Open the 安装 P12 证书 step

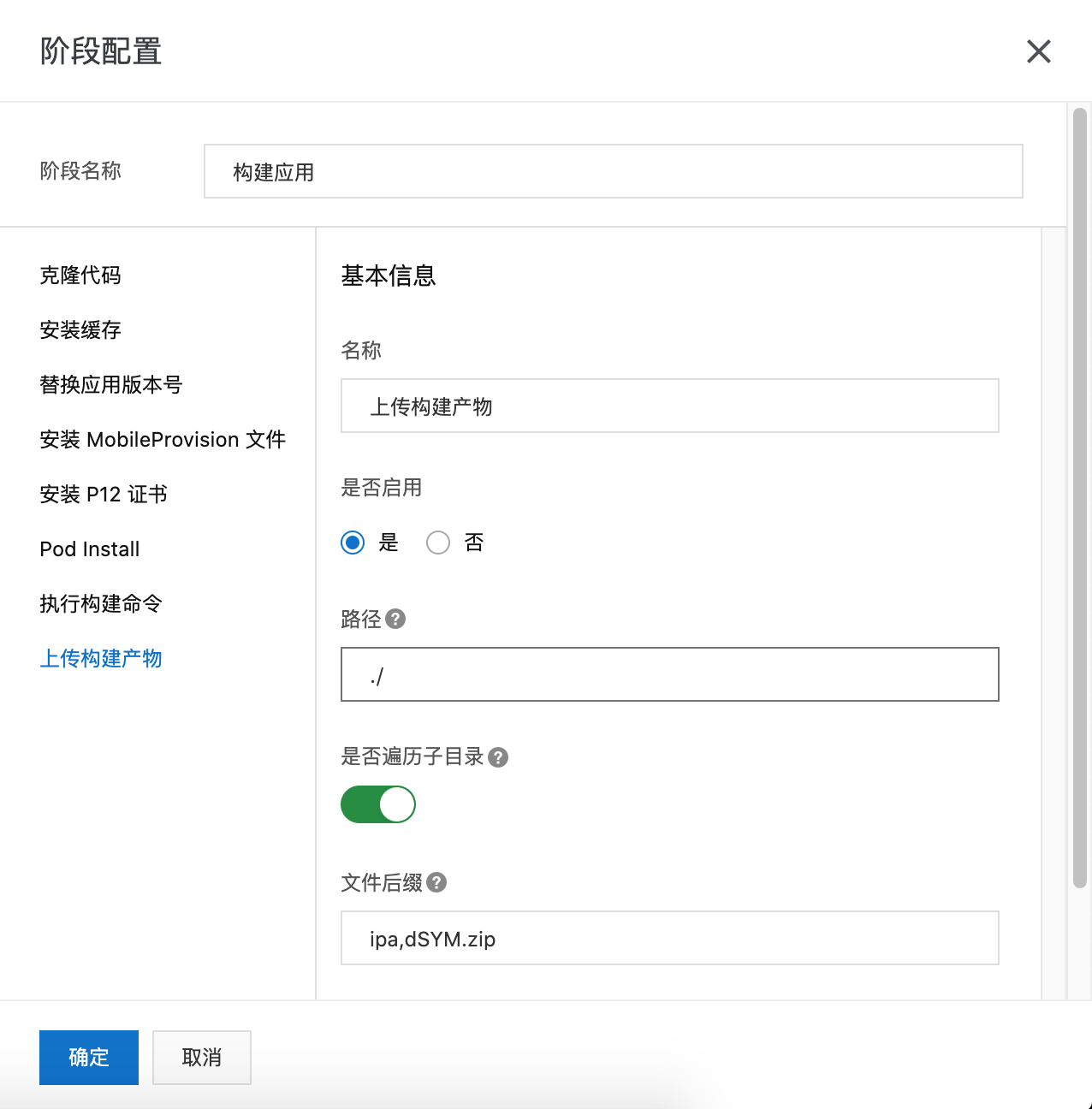104,495
